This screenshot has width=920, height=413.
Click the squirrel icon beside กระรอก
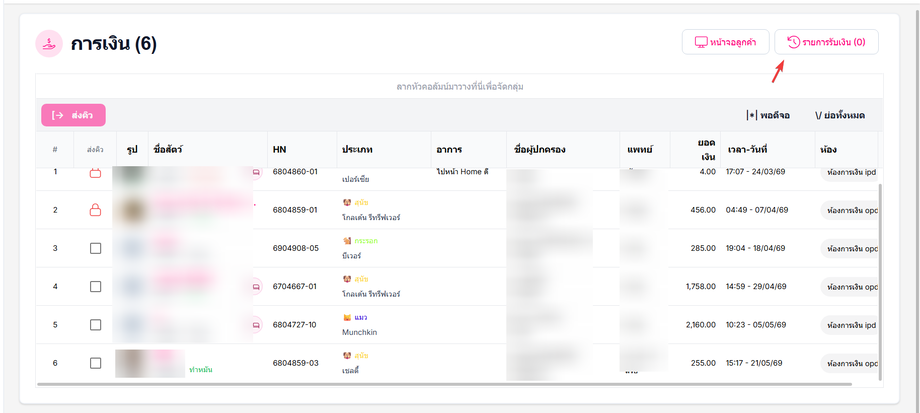(x=347, y=241)
